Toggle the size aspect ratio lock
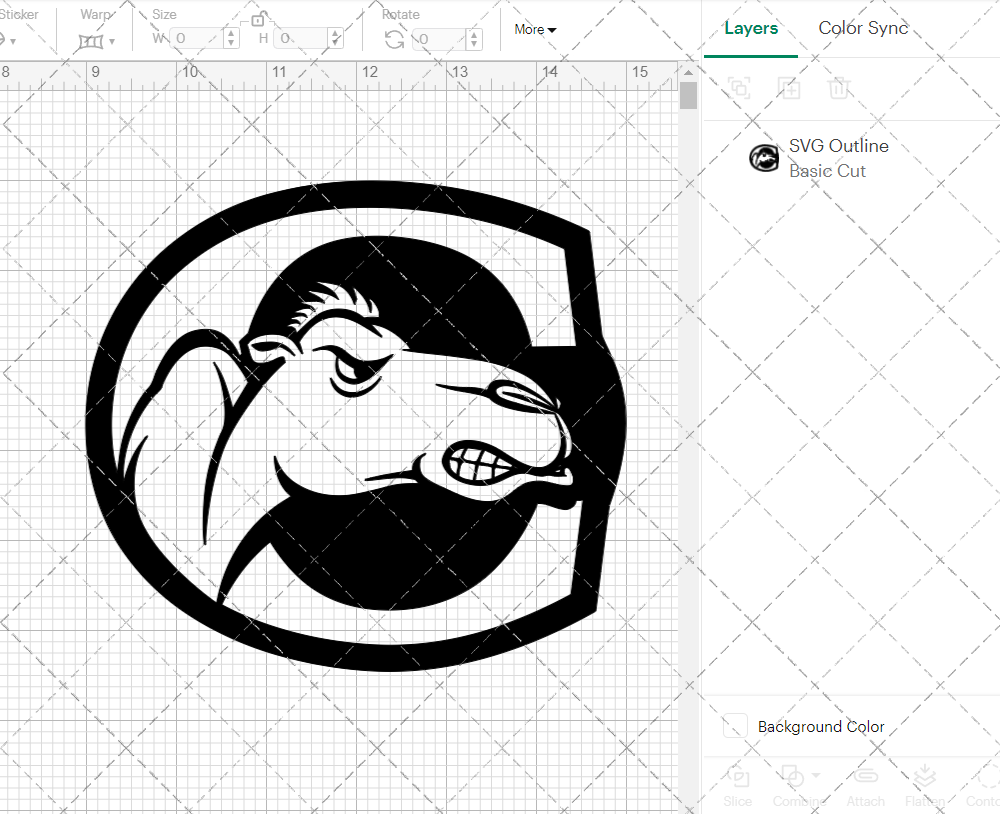This screenshot has height=814, width=1000. point(257,20)
